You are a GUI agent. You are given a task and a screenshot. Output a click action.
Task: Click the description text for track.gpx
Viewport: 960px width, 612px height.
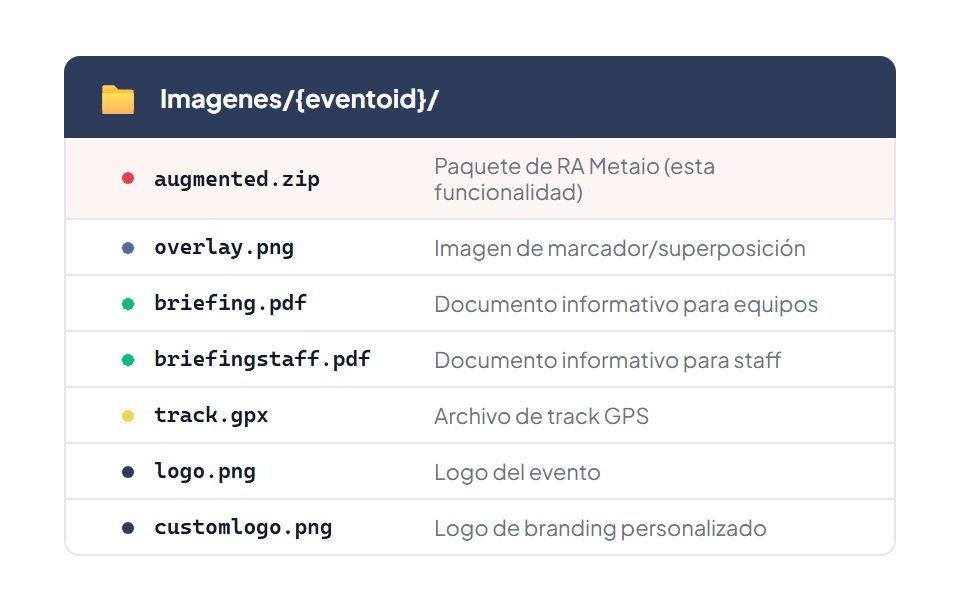tap(542, 415)
